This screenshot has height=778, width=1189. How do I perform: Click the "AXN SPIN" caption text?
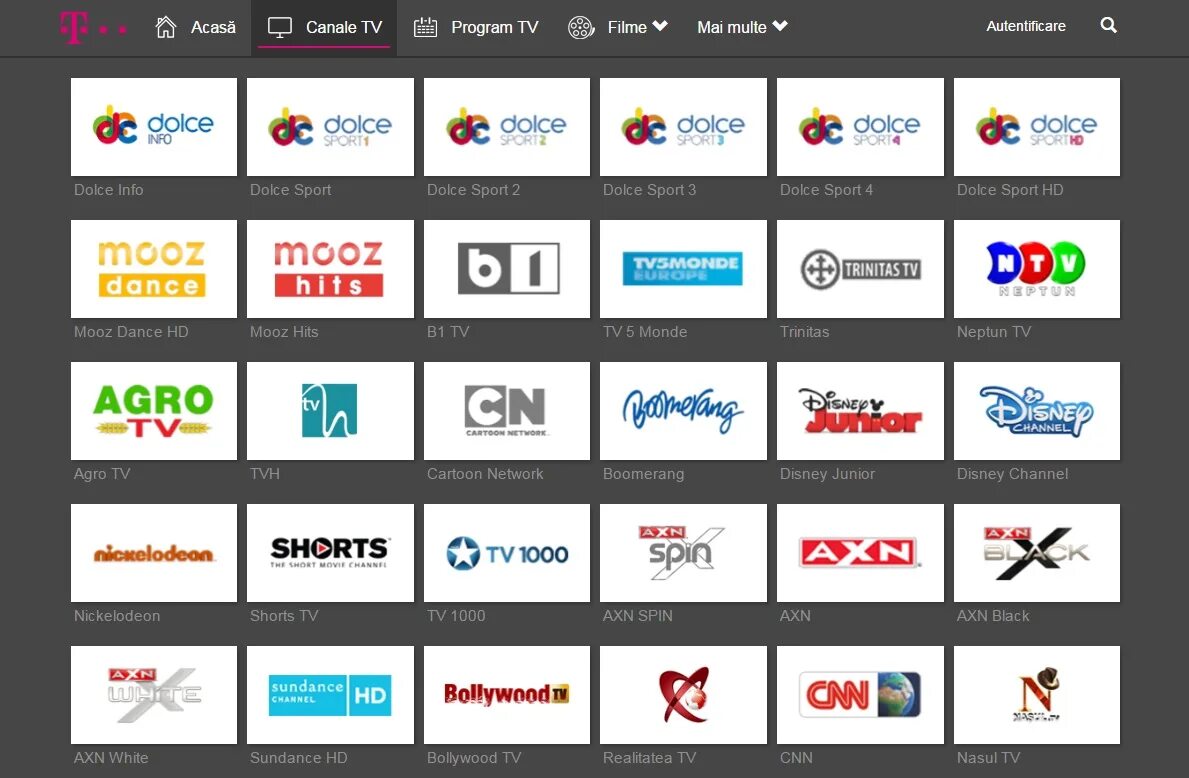[638, 616]
